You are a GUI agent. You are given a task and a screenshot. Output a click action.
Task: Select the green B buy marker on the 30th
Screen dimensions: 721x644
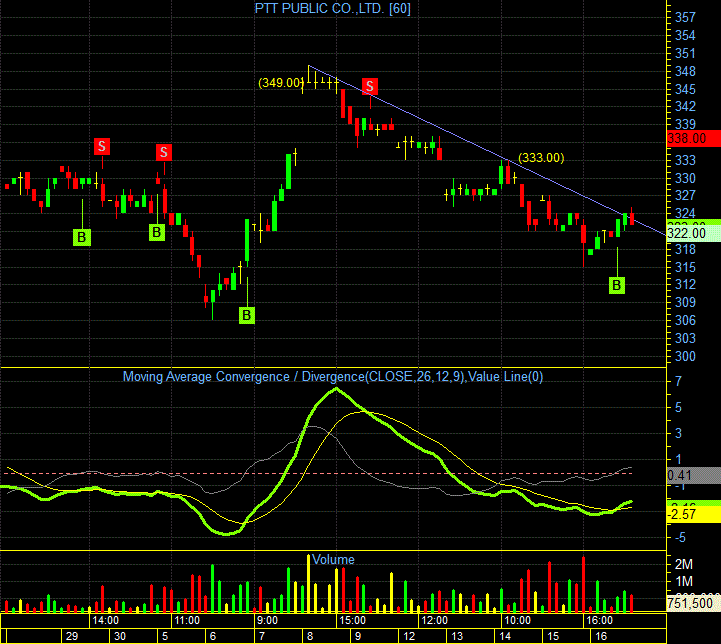coord(157,232)
